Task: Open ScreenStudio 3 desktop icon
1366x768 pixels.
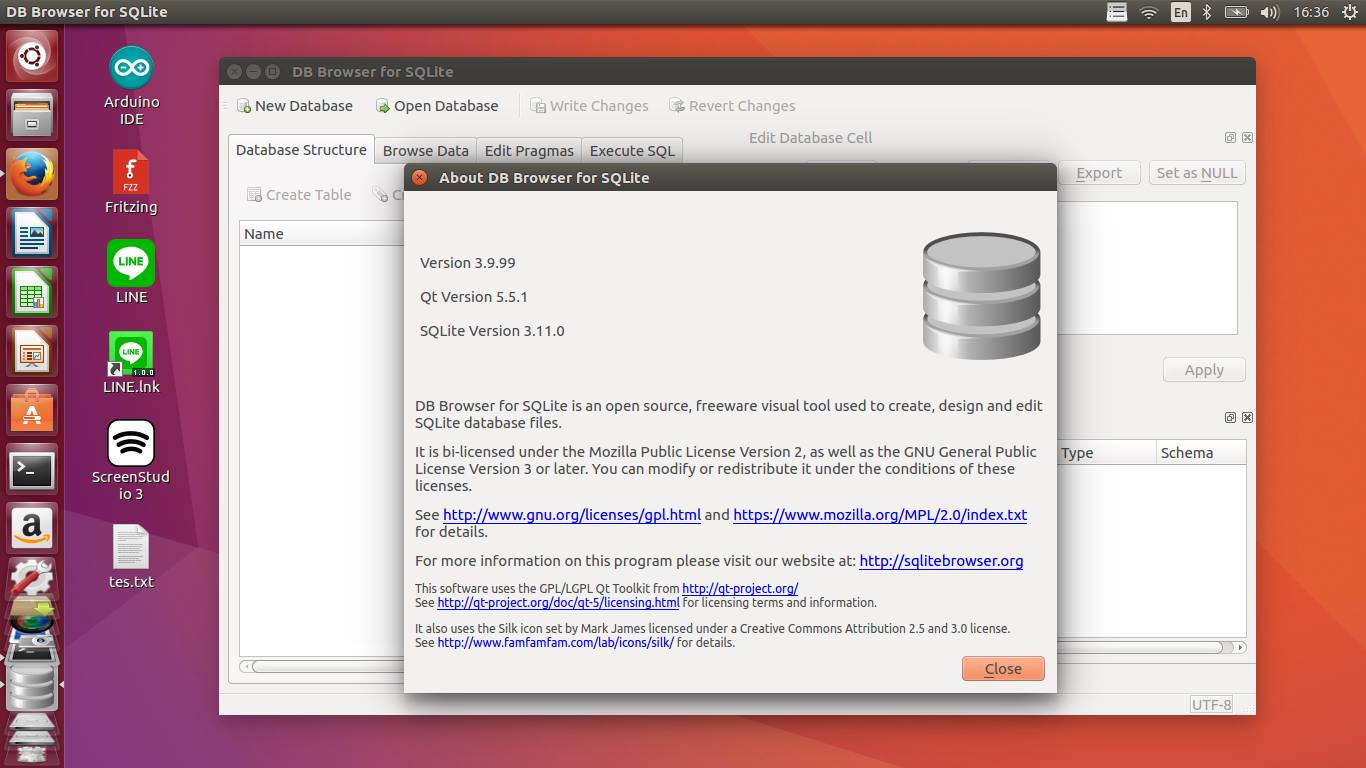Action: click(x=131, y=460)
